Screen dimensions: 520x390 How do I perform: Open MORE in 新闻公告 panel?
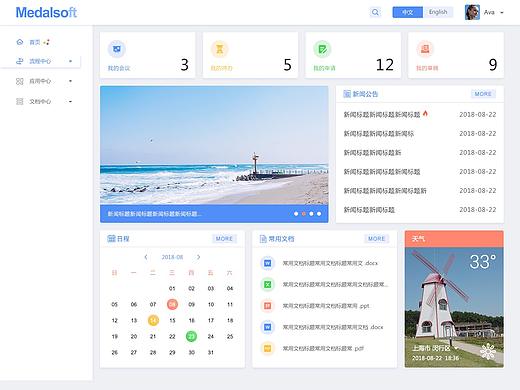pos(483,94)
